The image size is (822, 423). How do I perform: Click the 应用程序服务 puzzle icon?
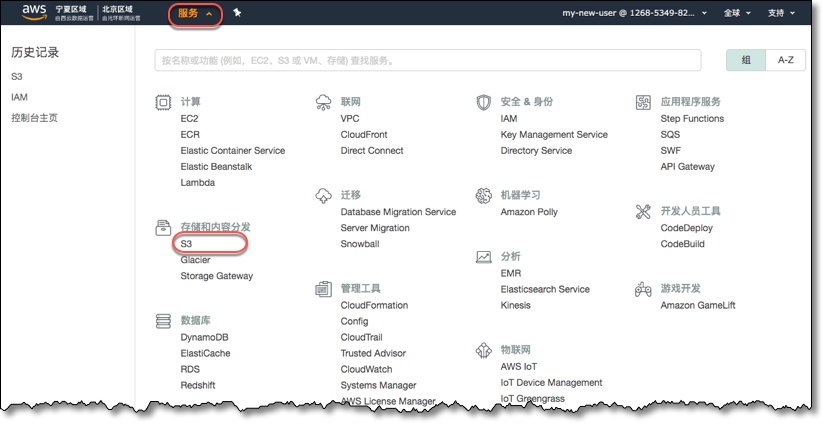pos(643,102)
